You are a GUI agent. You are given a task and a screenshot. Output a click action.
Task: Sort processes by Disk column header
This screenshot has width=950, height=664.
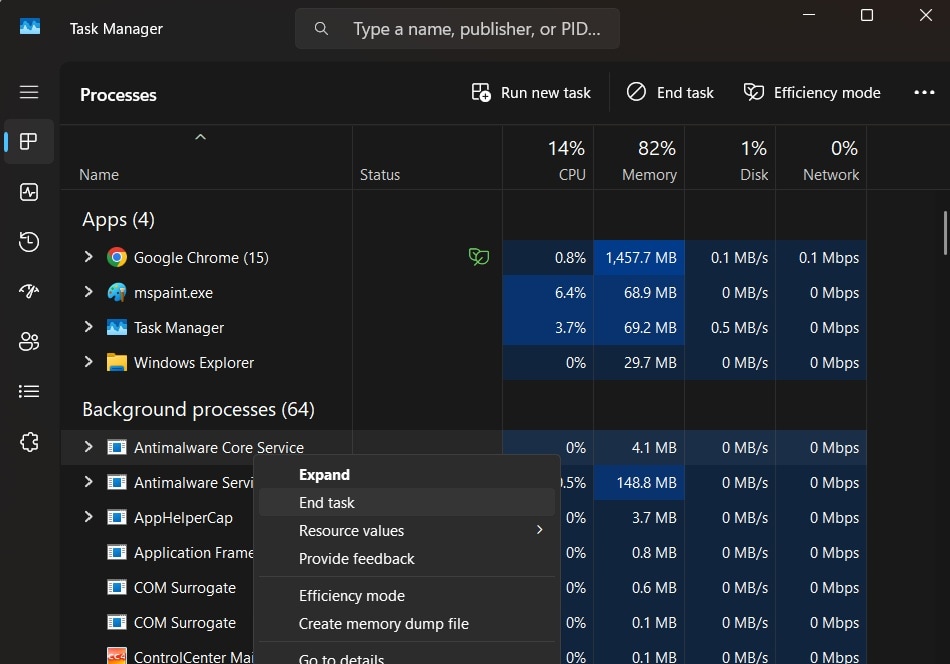point(730,159)
